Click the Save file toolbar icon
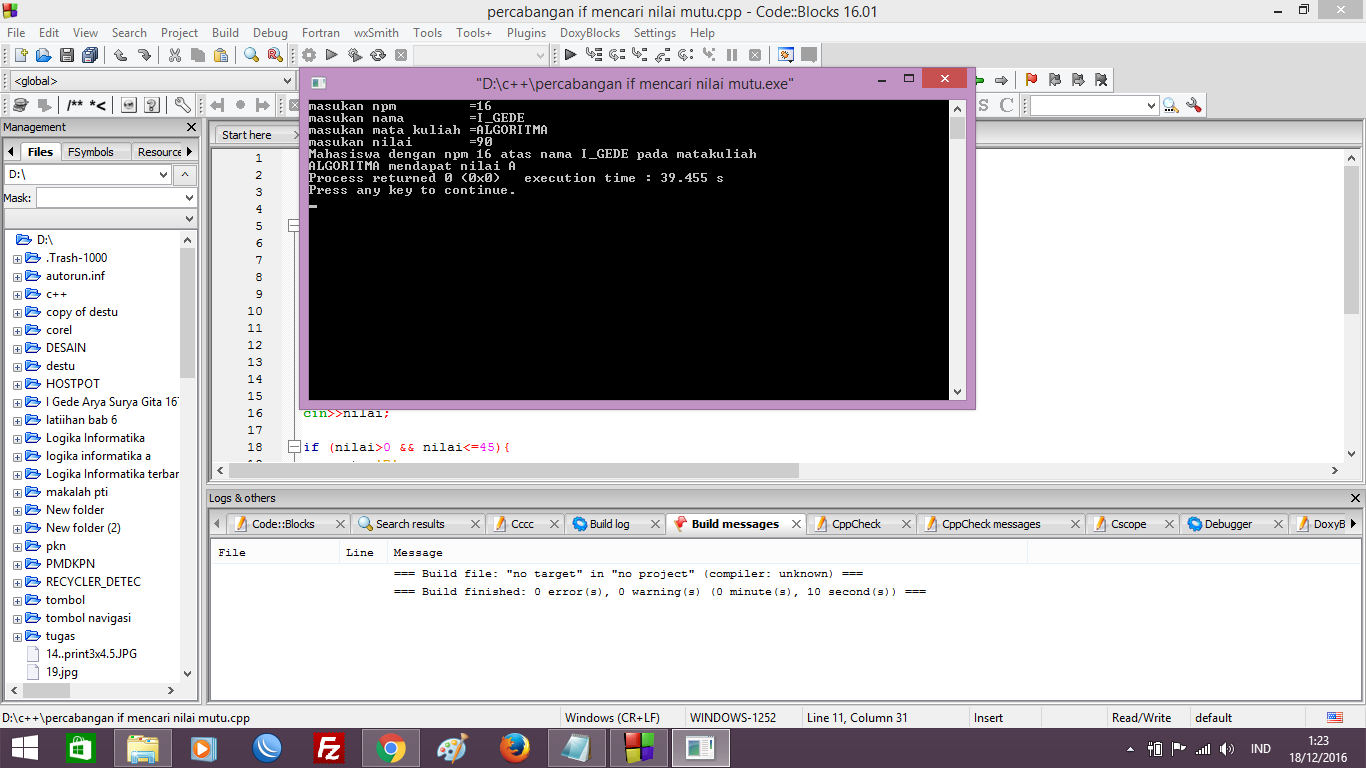Screen dimensions: 1366x768 67,55
